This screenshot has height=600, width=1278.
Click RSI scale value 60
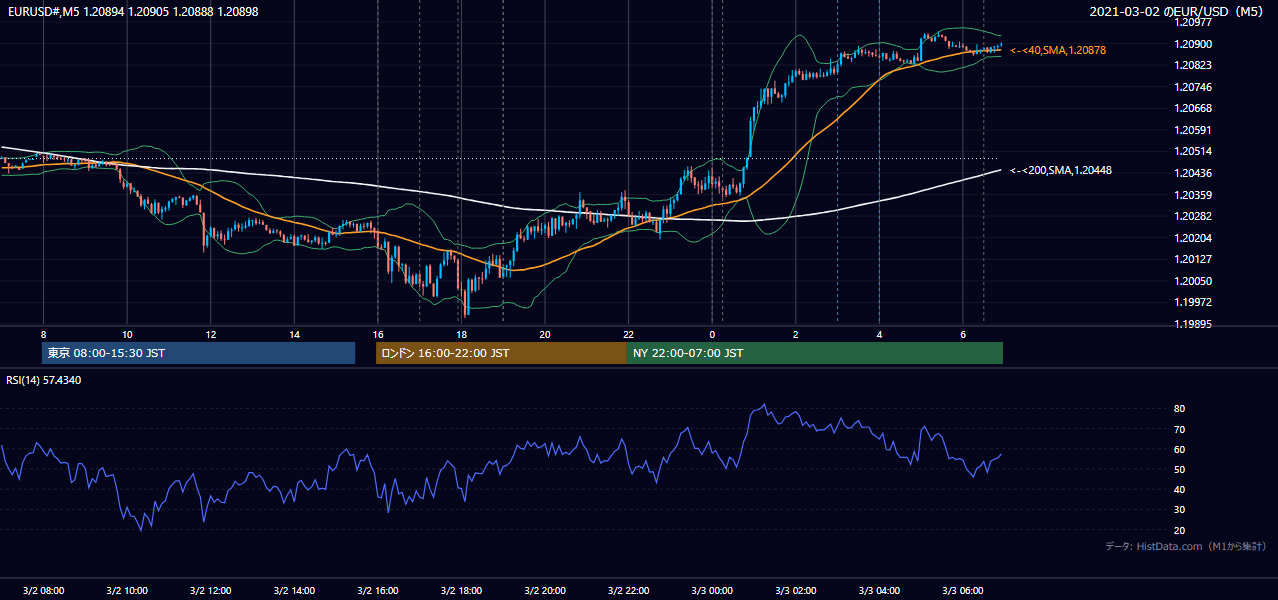click(1180, 449)
